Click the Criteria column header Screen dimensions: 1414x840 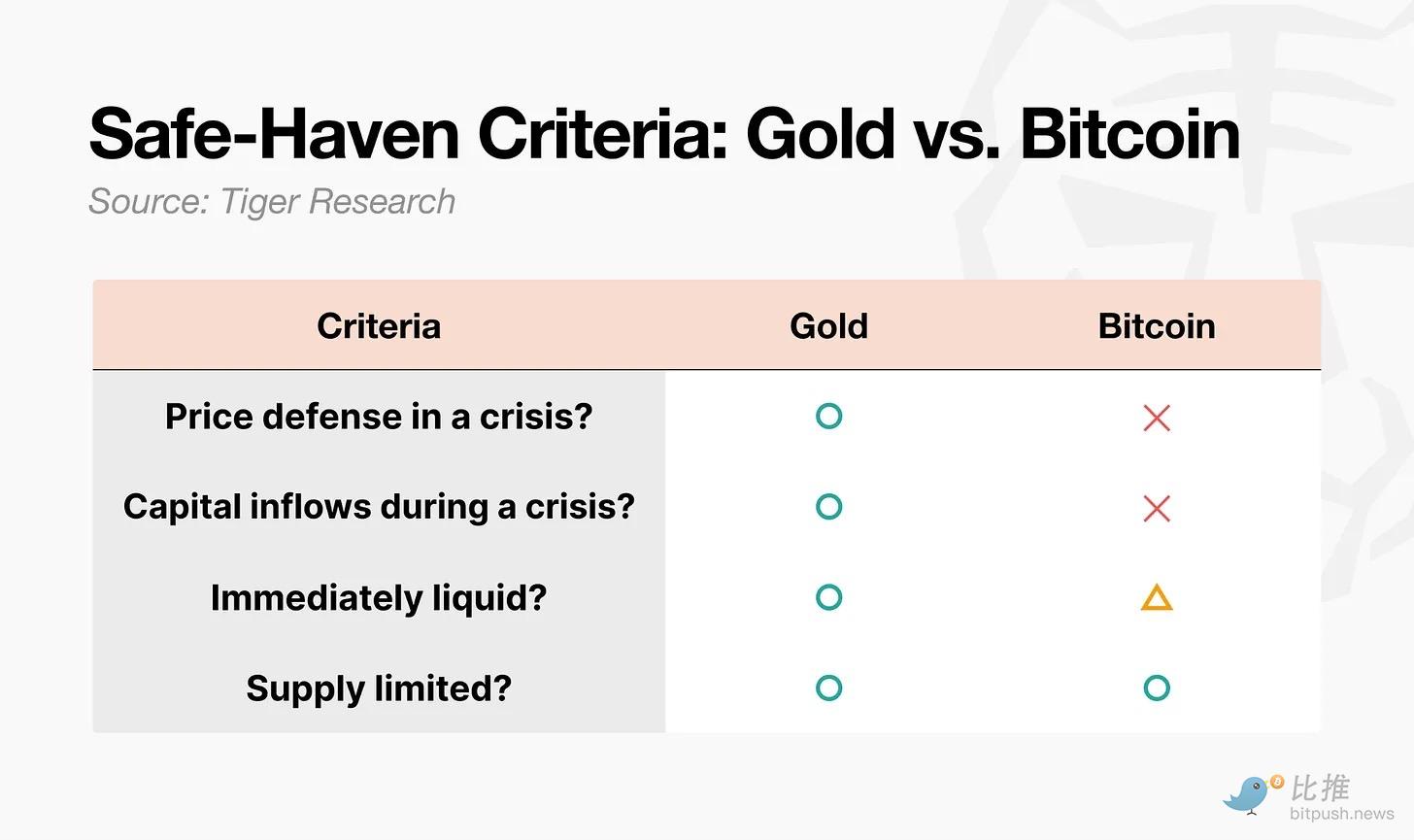point(379,326)
